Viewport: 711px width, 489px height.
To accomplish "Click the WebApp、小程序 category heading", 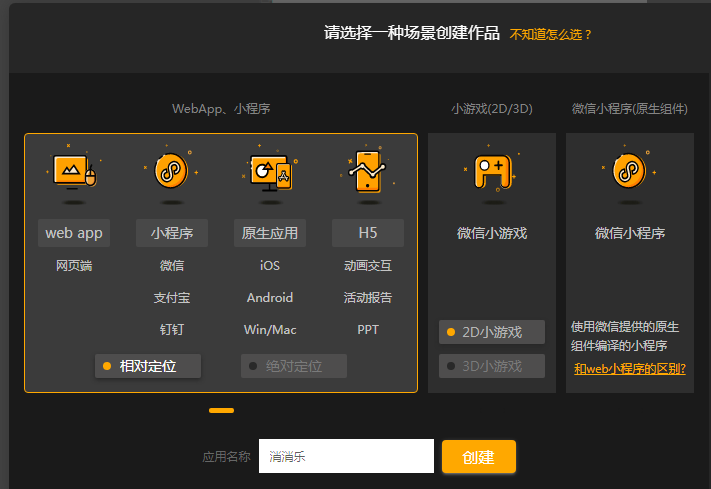I will [x=221, y=109].
